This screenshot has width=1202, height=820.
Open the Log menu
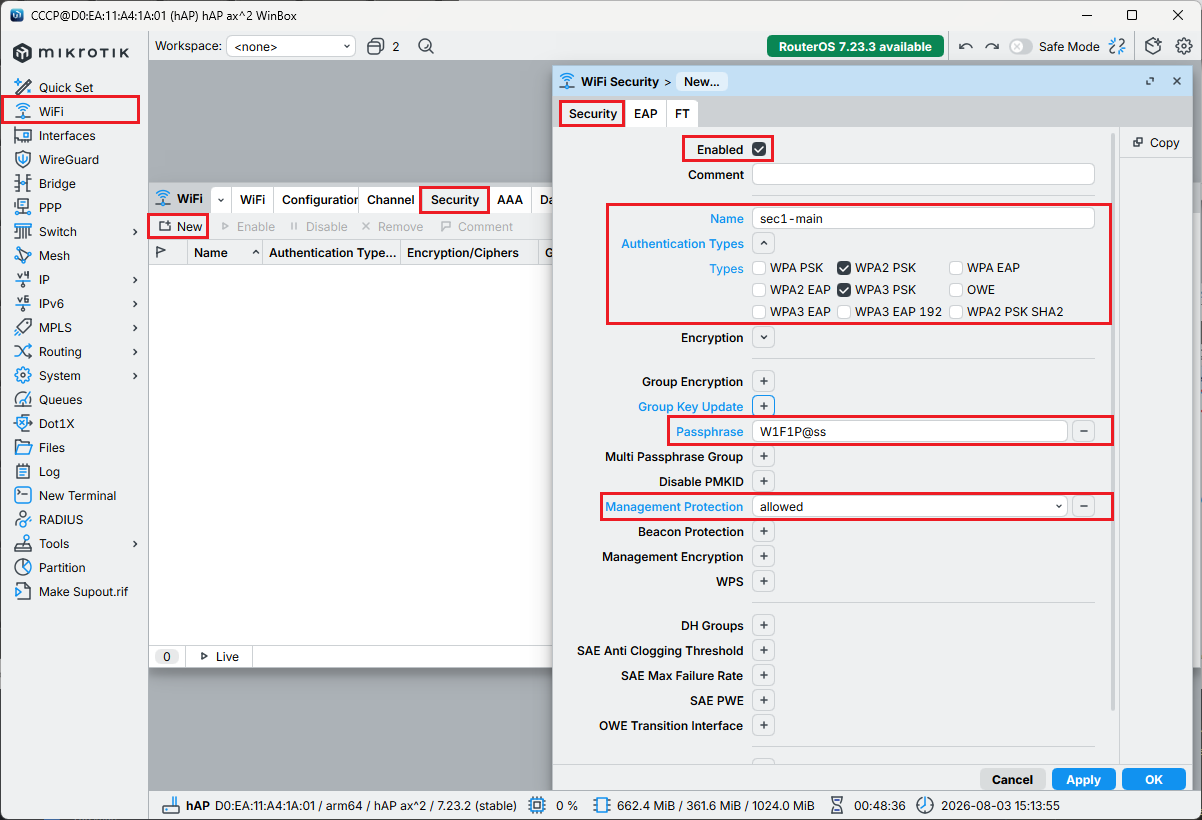point(49,471)
